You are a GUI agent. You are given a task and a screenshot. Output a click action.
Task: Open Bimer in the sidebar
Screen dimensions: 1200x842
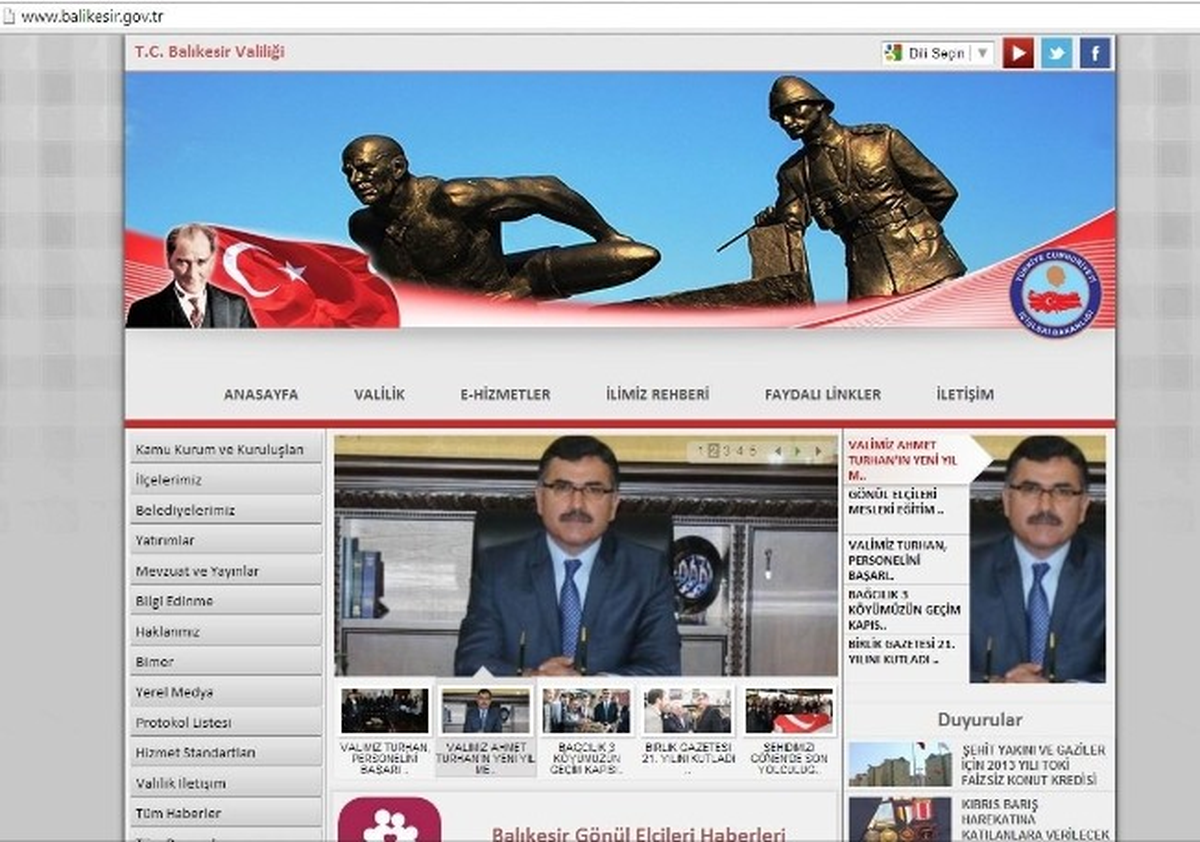pyautogui.click(x=226, y=662)
